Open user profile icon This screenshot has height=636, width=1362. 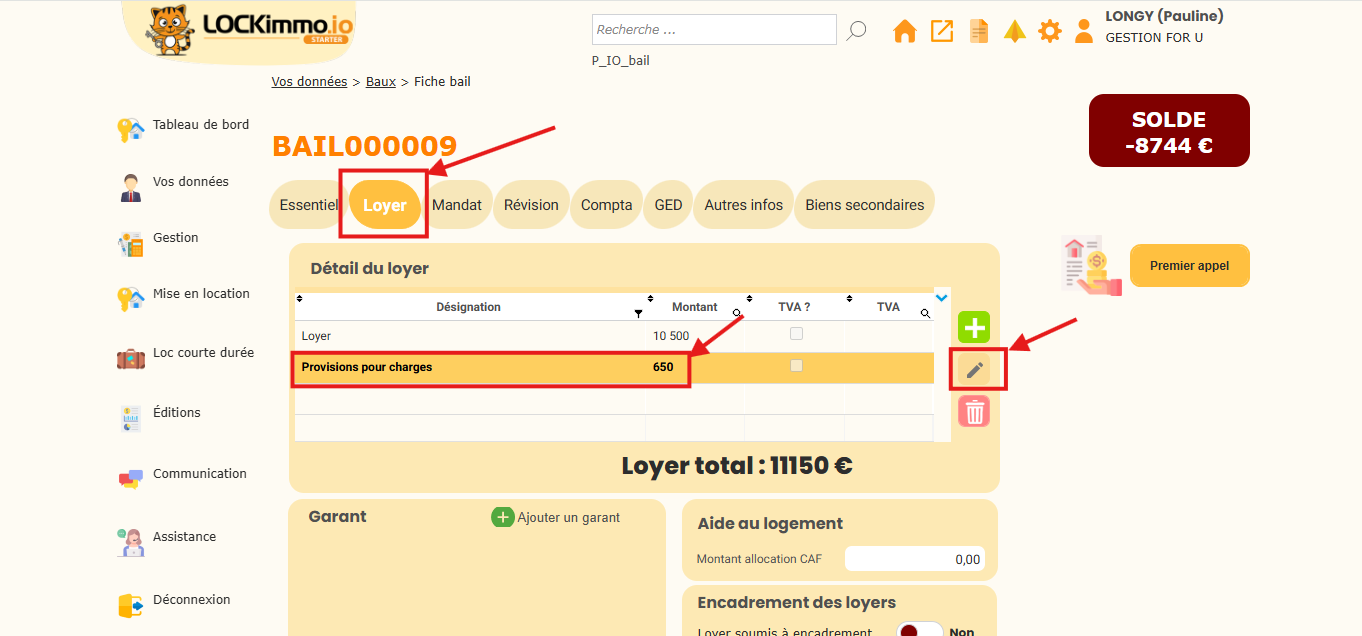coord(1084,31)
